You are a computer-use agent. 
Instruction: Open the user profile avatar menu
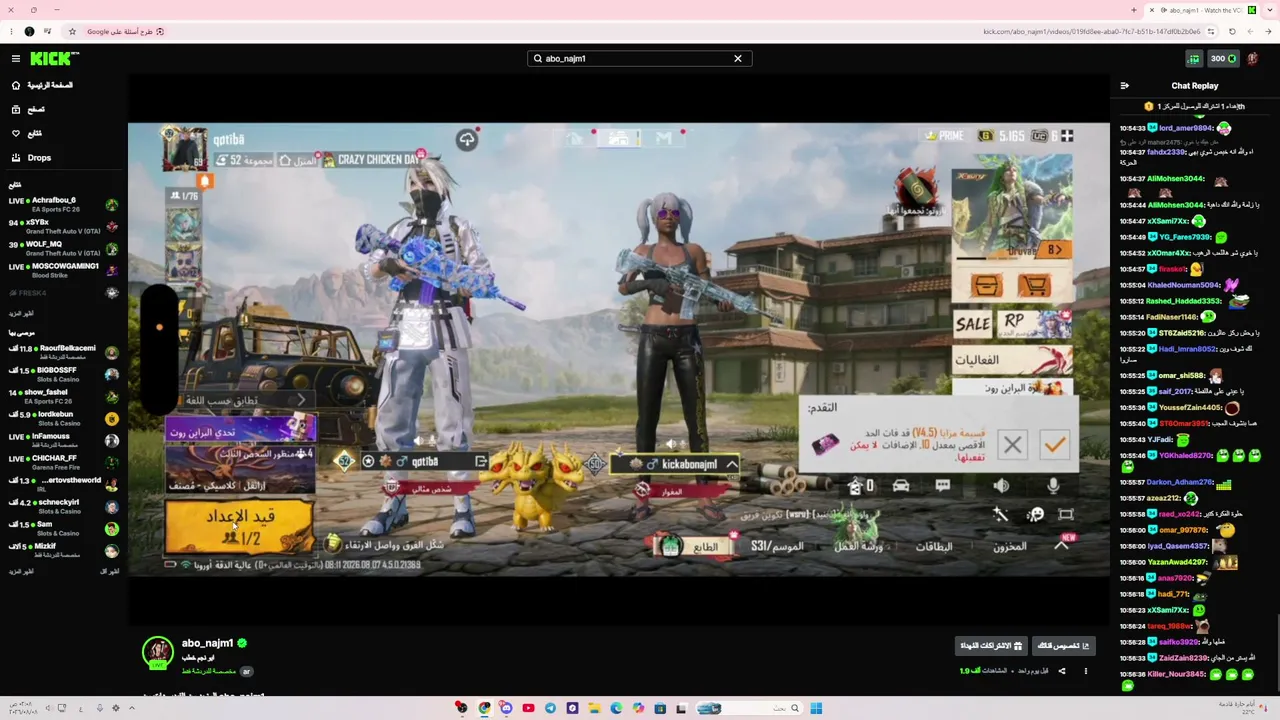1253,59
